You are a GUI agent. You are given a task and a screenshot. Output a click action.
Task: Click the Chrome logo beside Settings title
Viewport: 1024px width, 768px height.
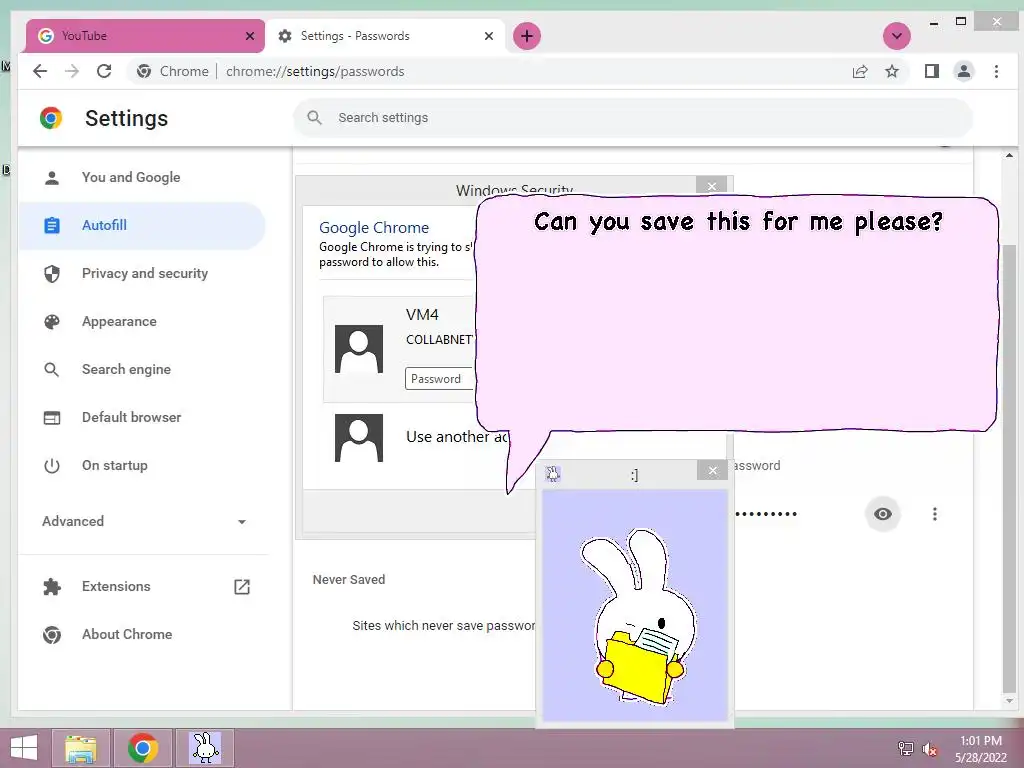tap(51, 118)
